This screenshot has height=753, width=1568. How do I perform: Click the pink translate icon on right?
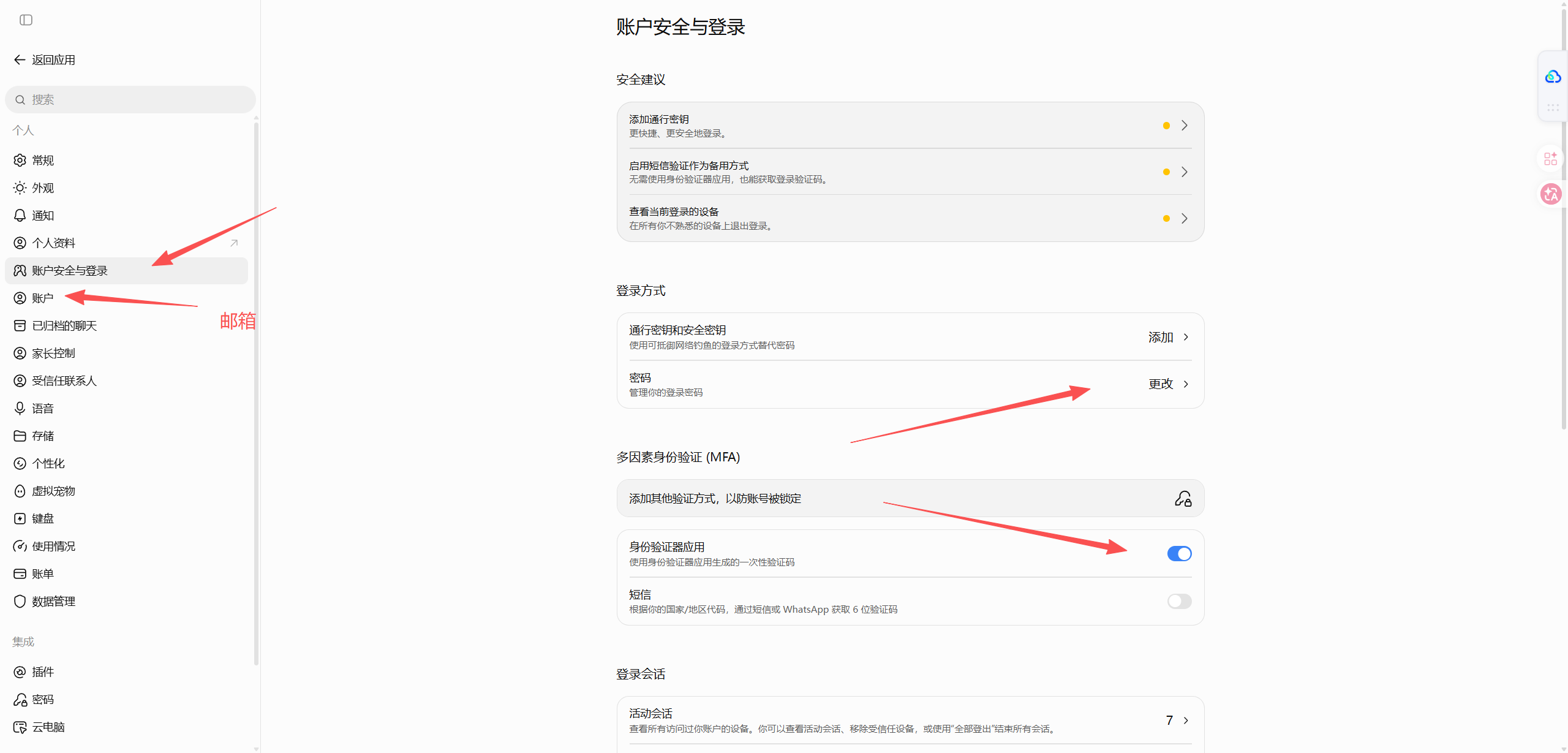point(1551,194)
